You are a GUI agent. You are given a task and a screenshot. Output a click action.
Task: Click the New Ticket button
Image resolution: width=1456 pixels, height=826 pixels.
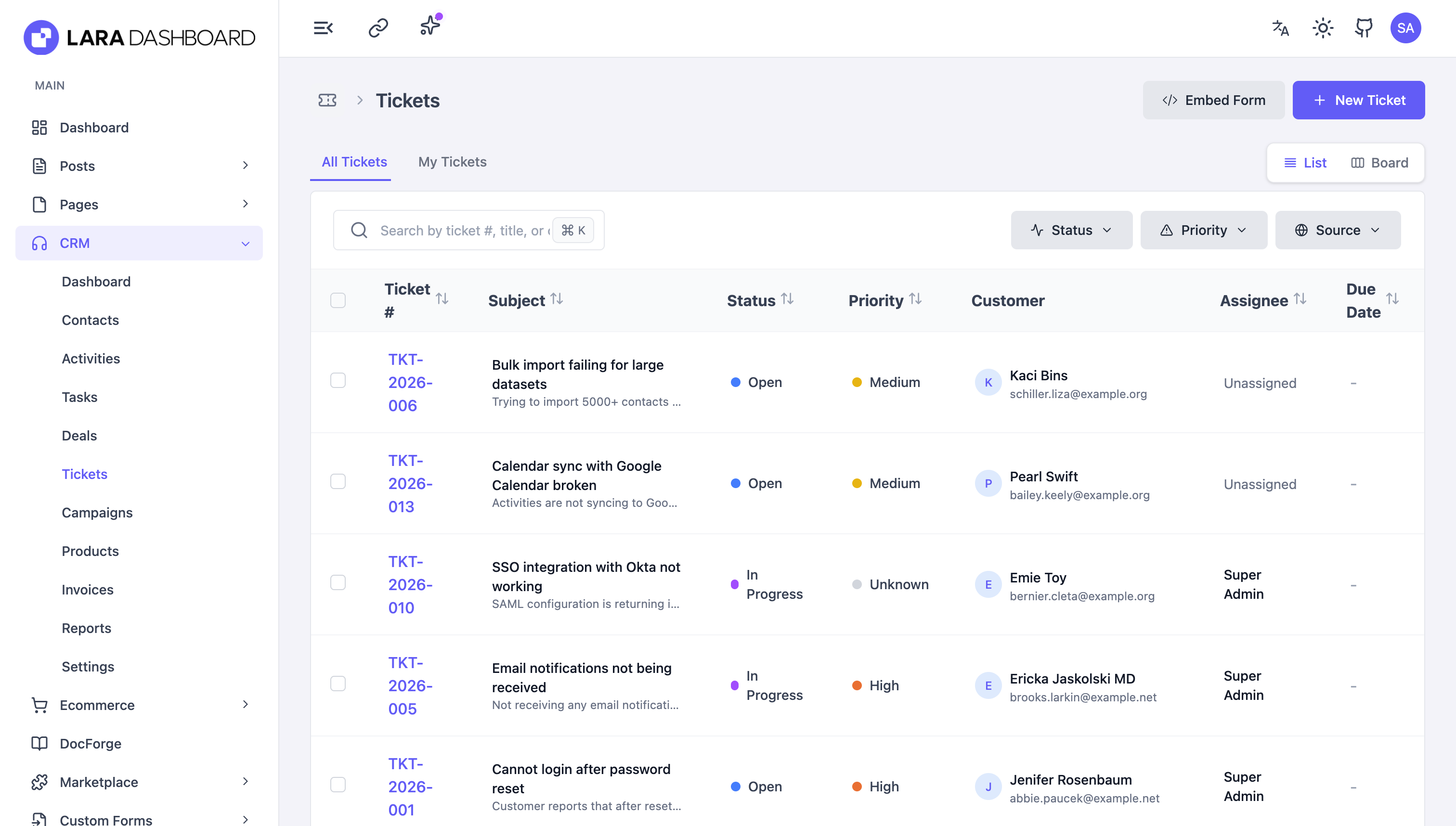pos(1359,100)
